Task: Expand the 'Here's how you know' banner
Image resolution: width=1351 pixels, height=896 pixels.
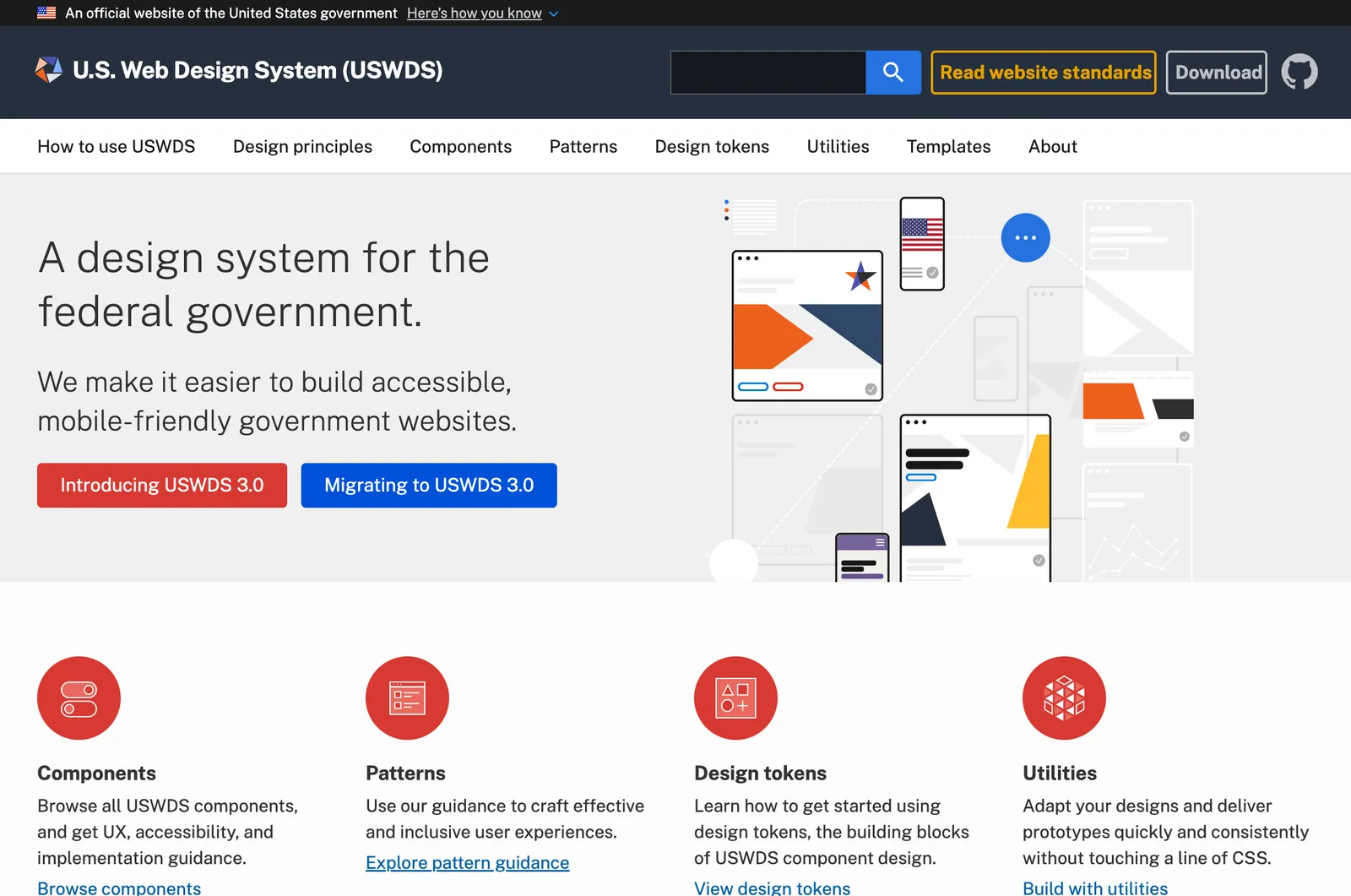Action: (475, 14)
